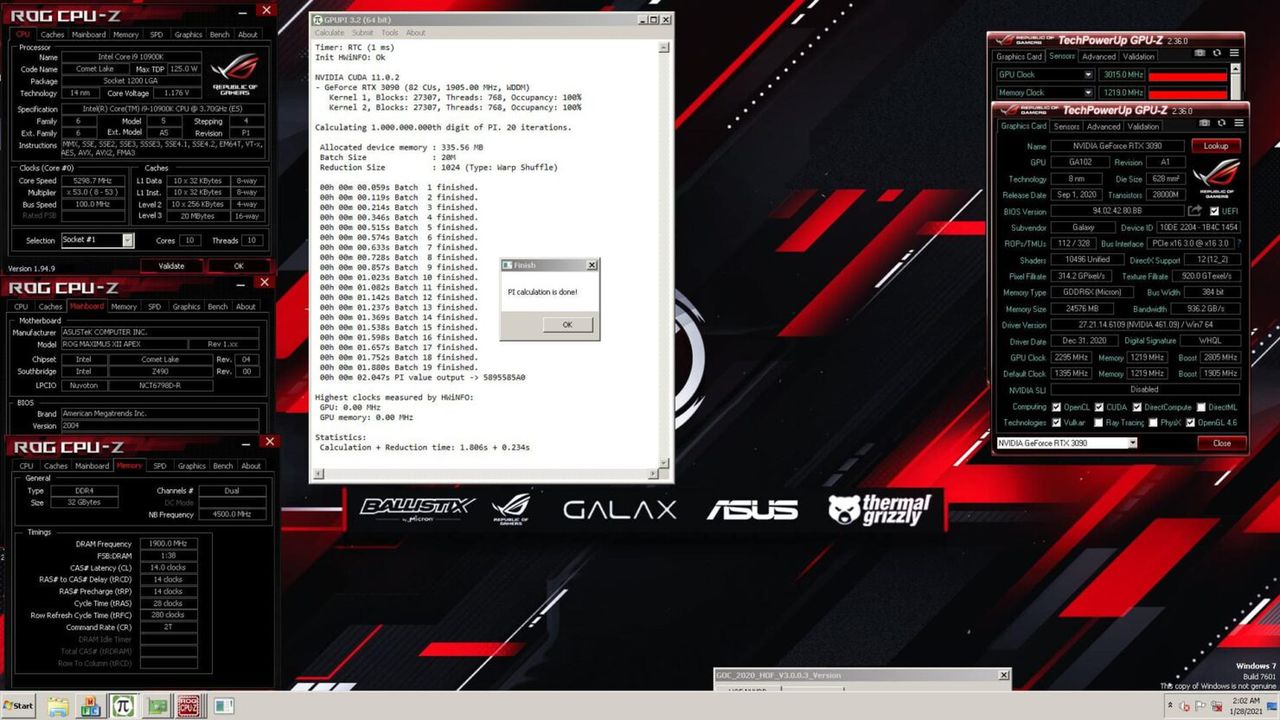Click OK in the Finish dialog
The width and height of the screenshot is (1280, 720).
[x=567, y=325]
